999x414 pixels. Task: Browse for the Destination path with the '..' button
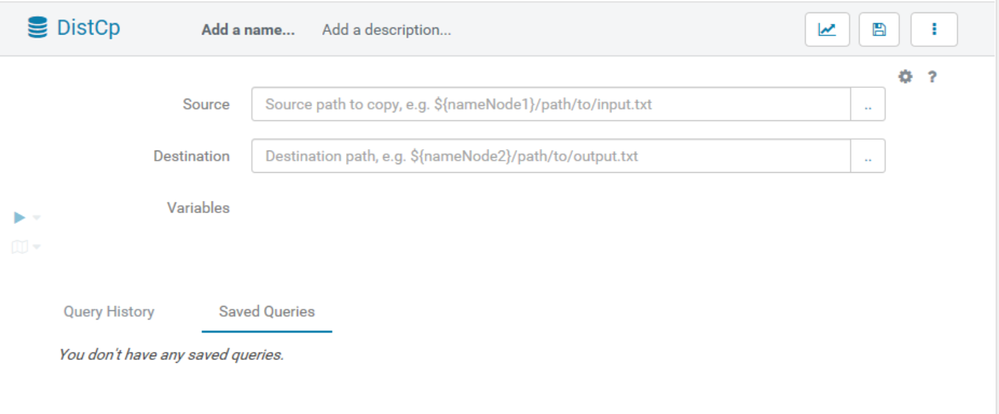[x=868, y=156]
